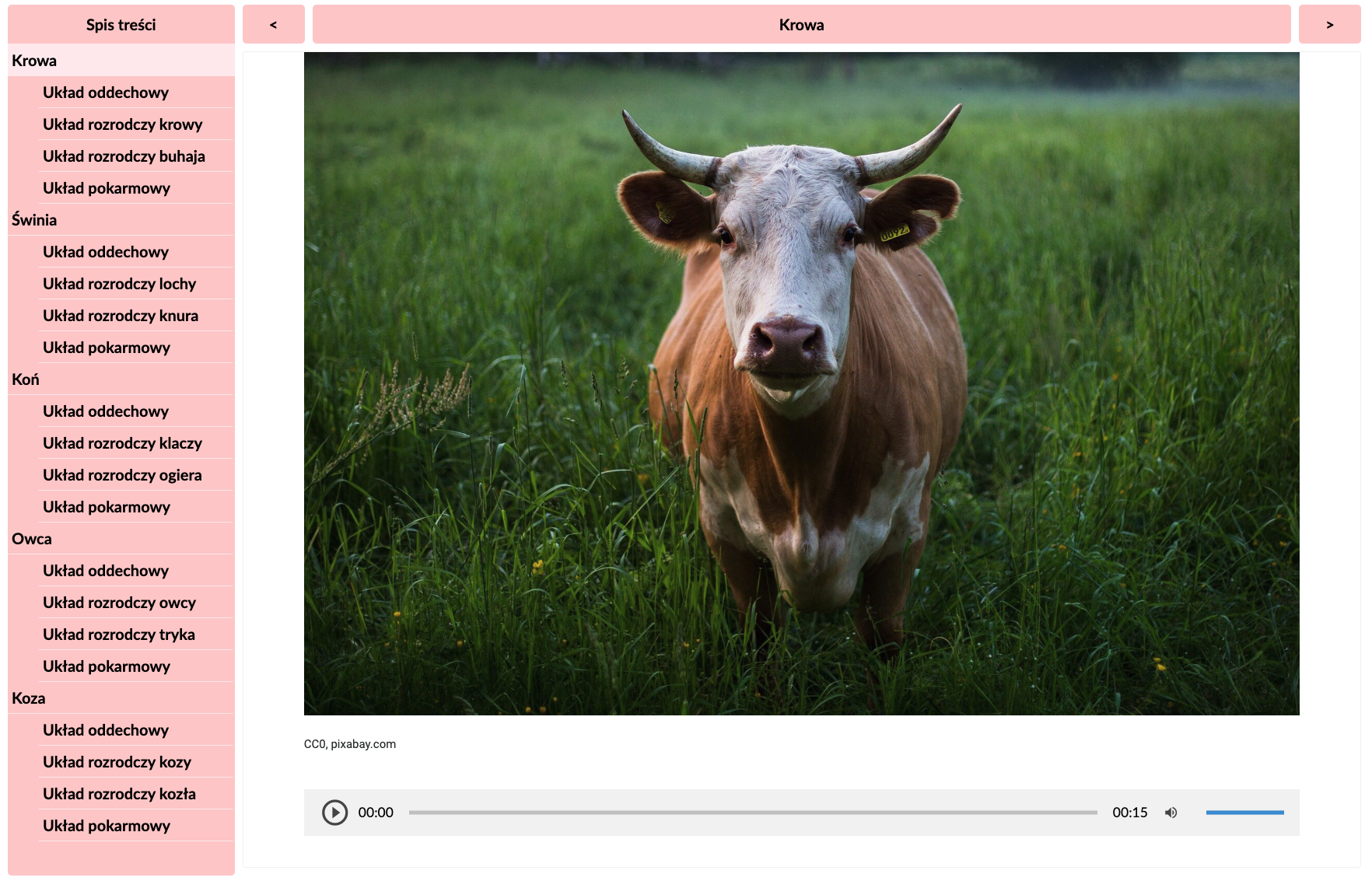Go to Układ rozrodczy ogiera
This screenshot has height=881, width=1372.
(122, 475)
